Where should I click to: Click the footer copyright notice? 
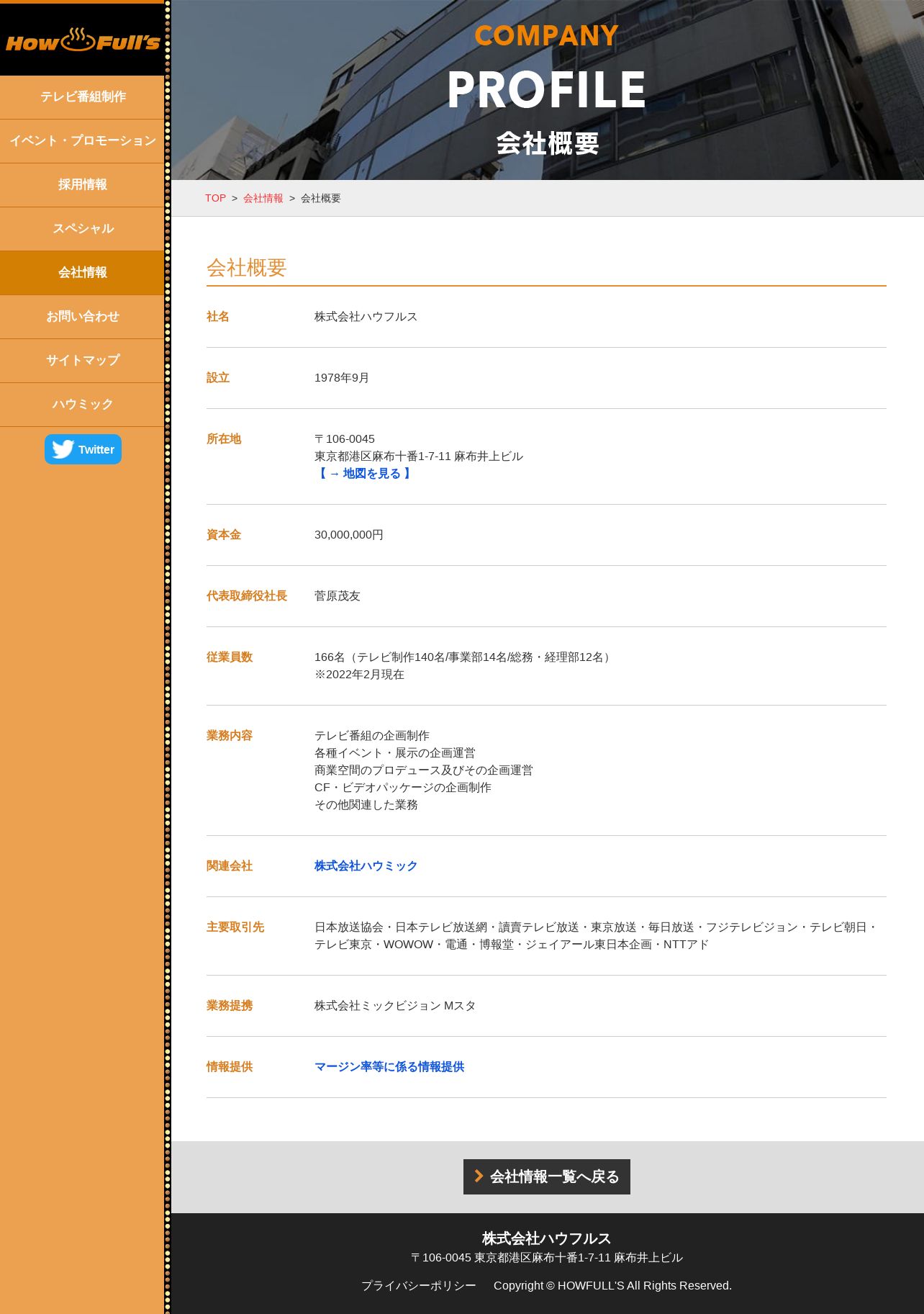pos(613,1286)
